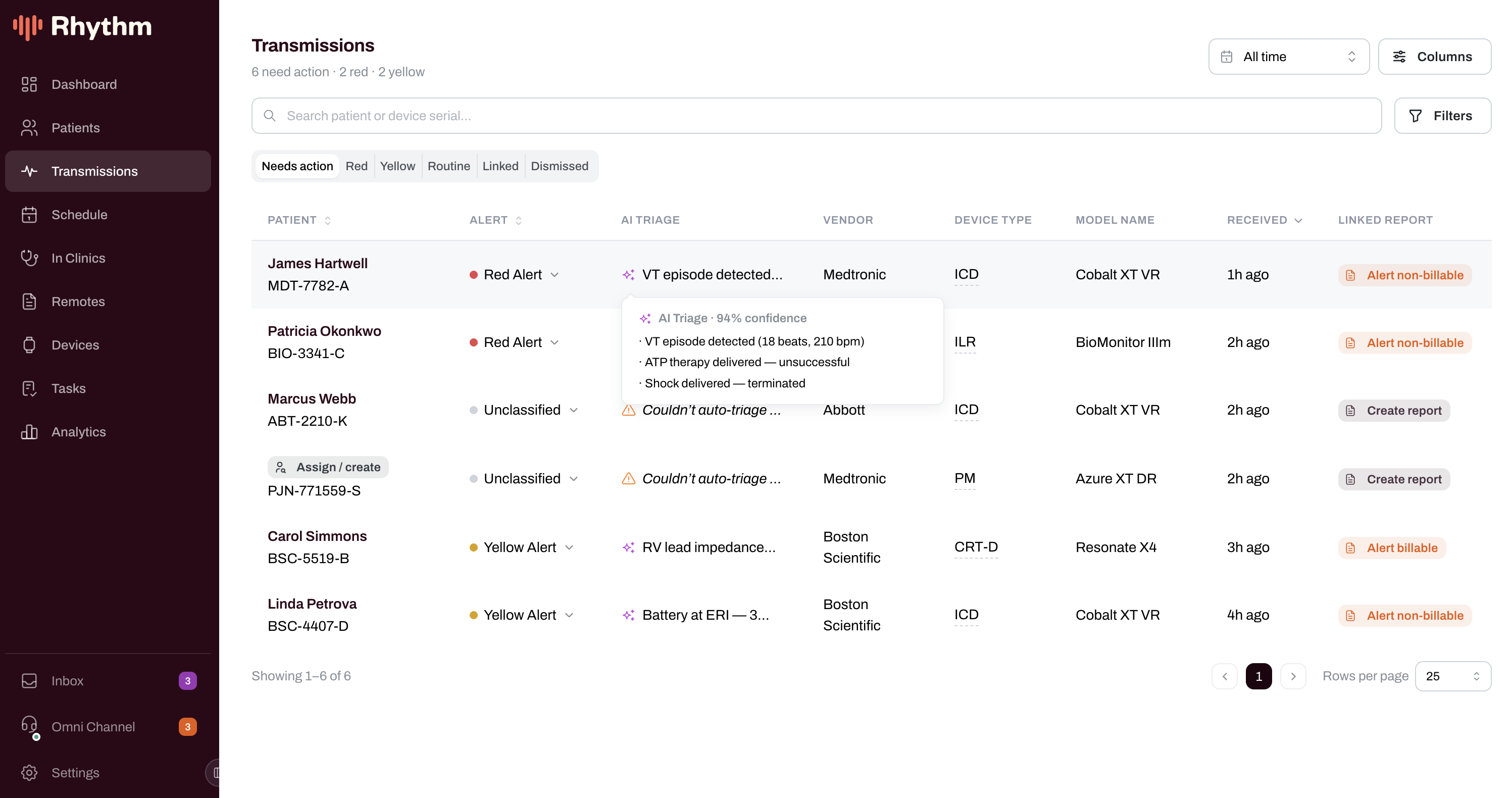This screenshot has height=798, width=1512.
Task: Switch to the Yellow tab
Action: click(x=397, y=166)
